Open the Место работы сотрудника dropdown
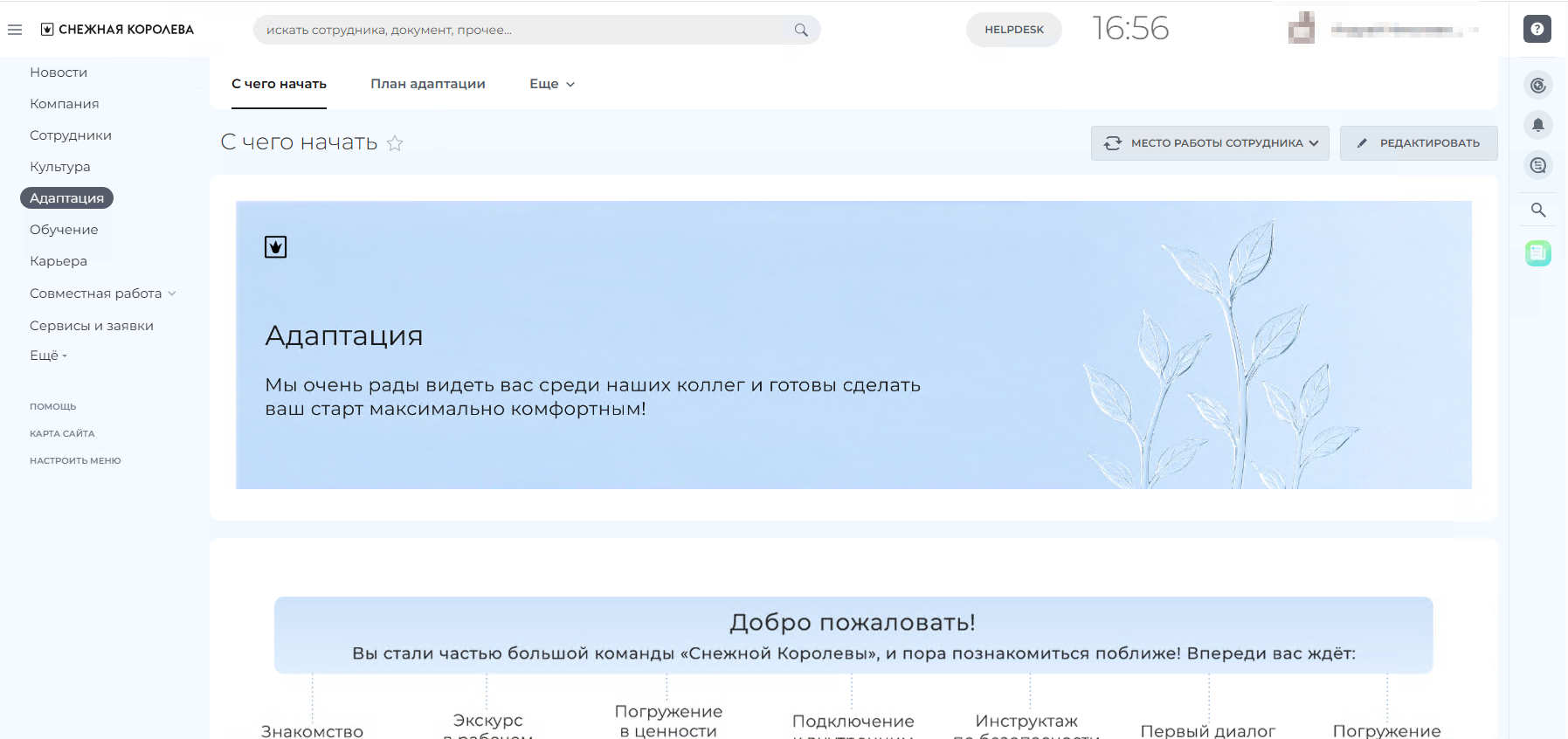Screen dimensions: 1568x739 coord(1210,143)
